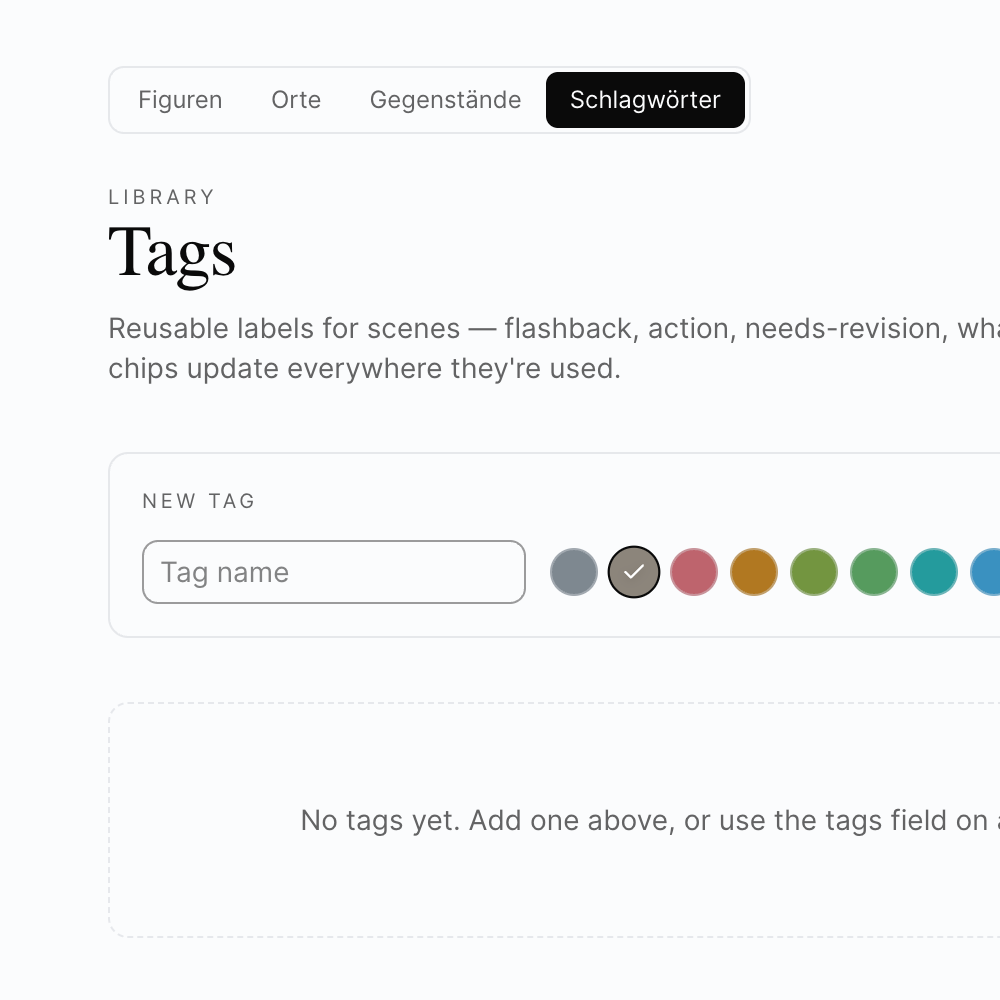This screenshot has height=1000, width=1000.
Task: Focus the Tag name input field
Action: coord(333,572)
